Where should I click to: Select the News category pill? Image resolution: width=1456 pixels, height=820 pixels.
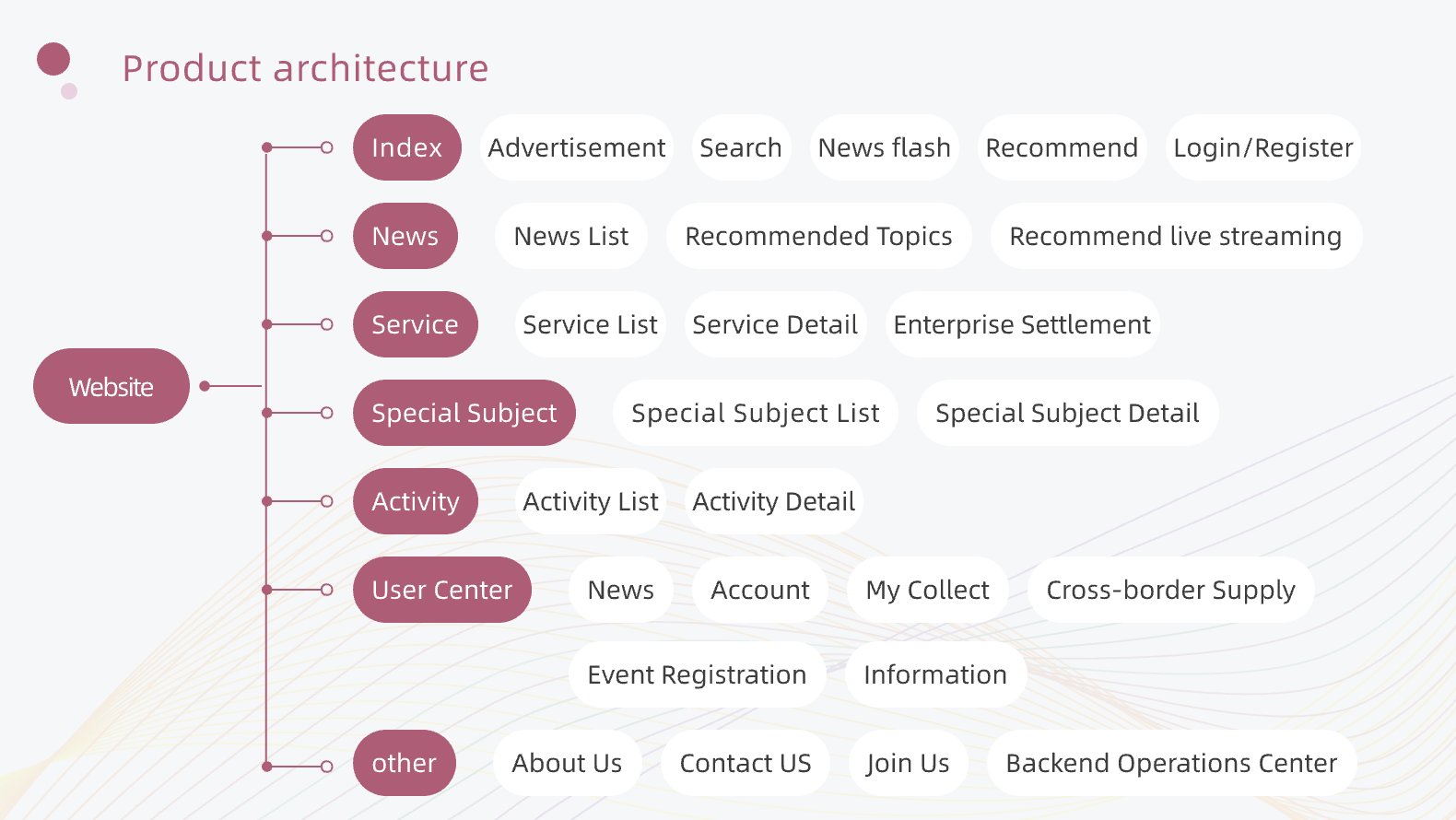click(x=405, y=236)
